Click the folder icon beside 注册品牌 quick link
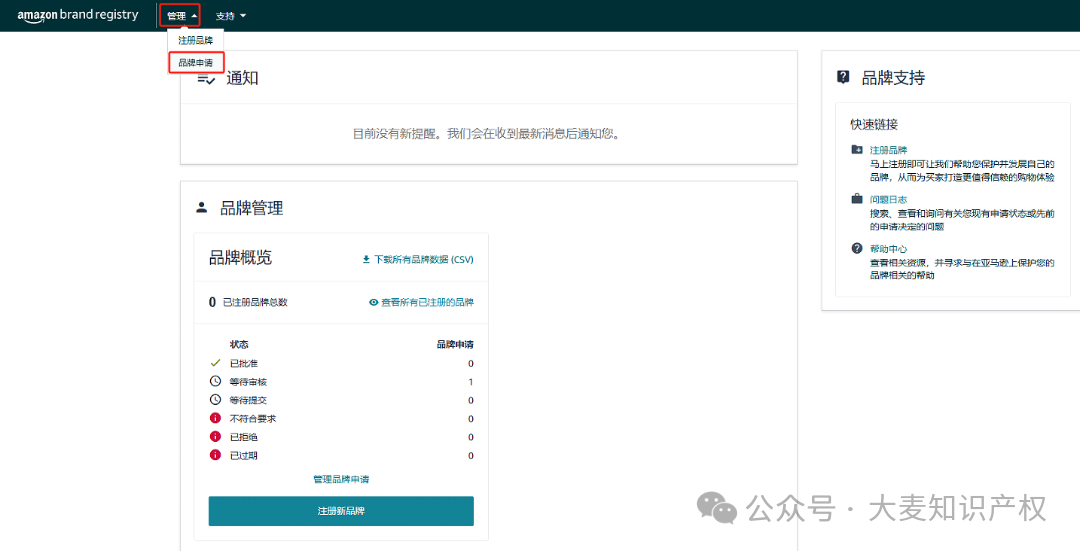This screenshot has height=551, width=1080. pyautogui.click(x=857, y=149)
